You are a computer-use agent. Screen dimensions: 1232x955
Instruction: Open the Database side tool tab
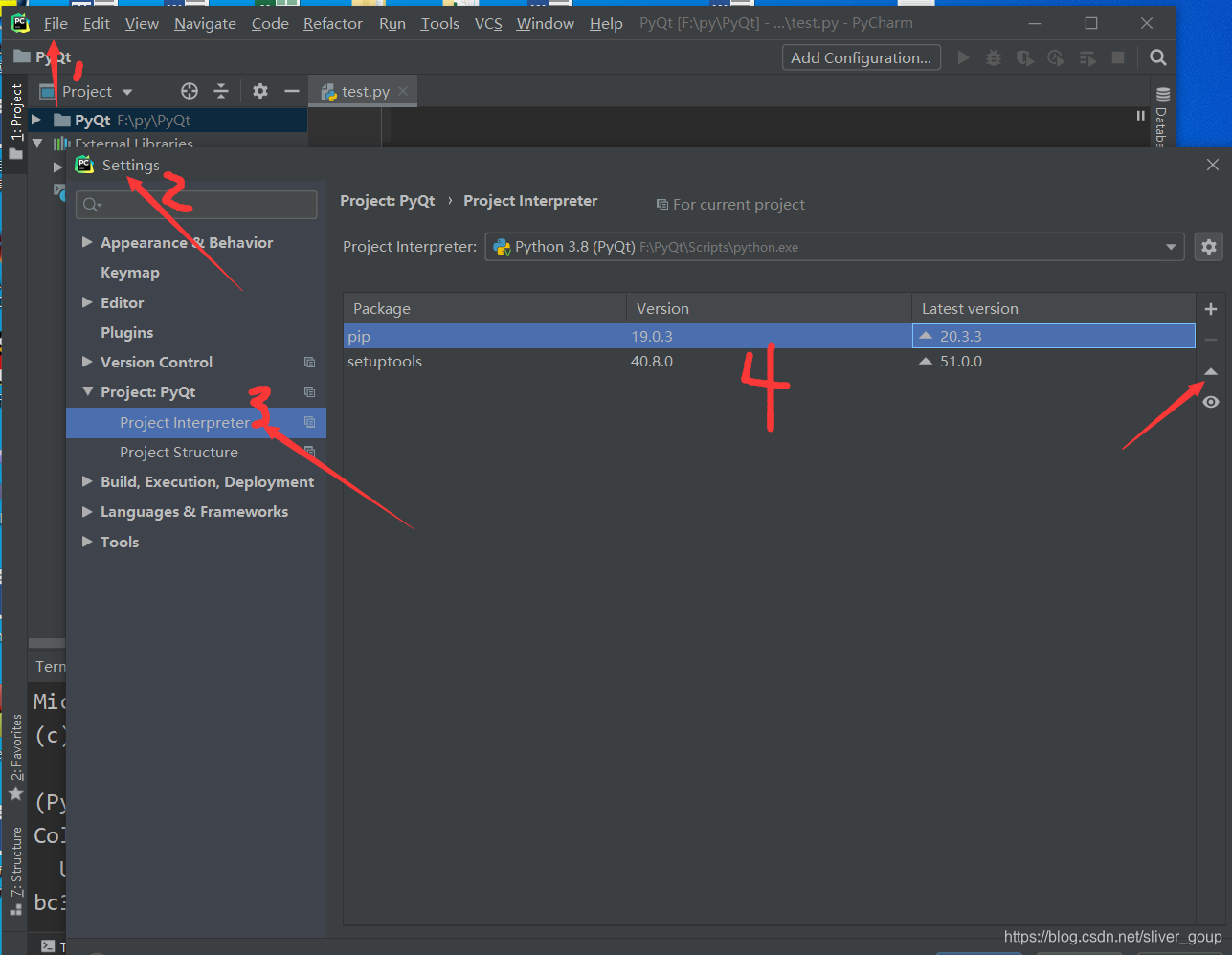pos(1161,119)
